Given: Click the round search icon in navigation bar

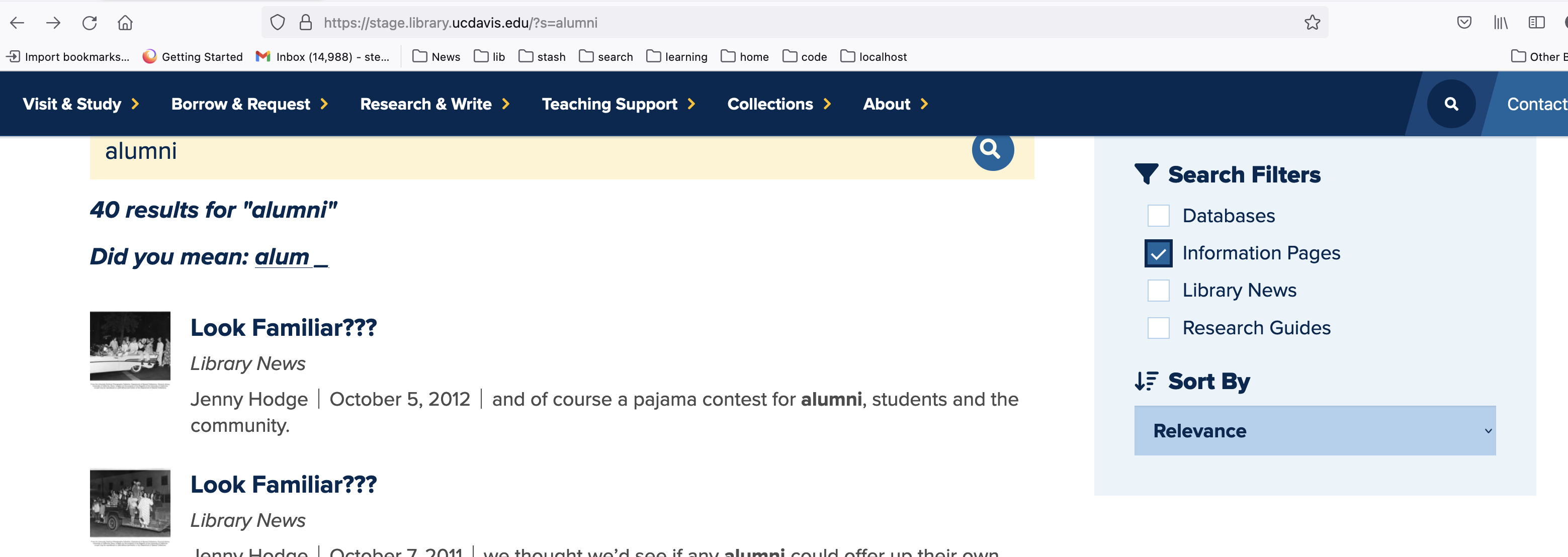Looking at the screenshot, I should click(x=1450, y=104).
